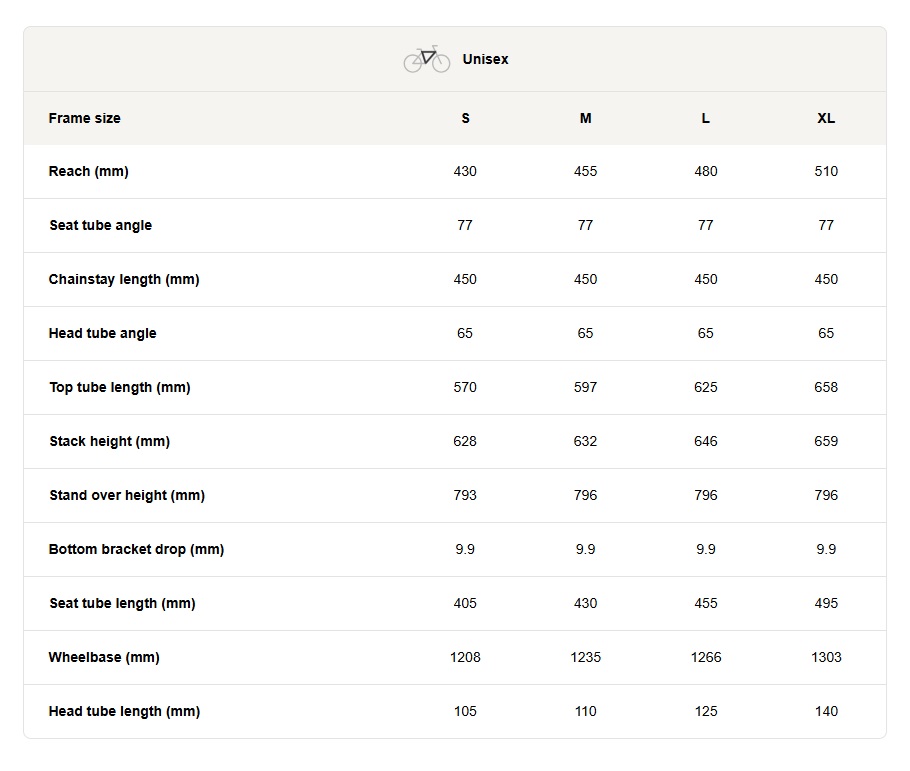Screen dimensions: 910x771
Task: Click the XL frame size column header
Action: [826, 118]
